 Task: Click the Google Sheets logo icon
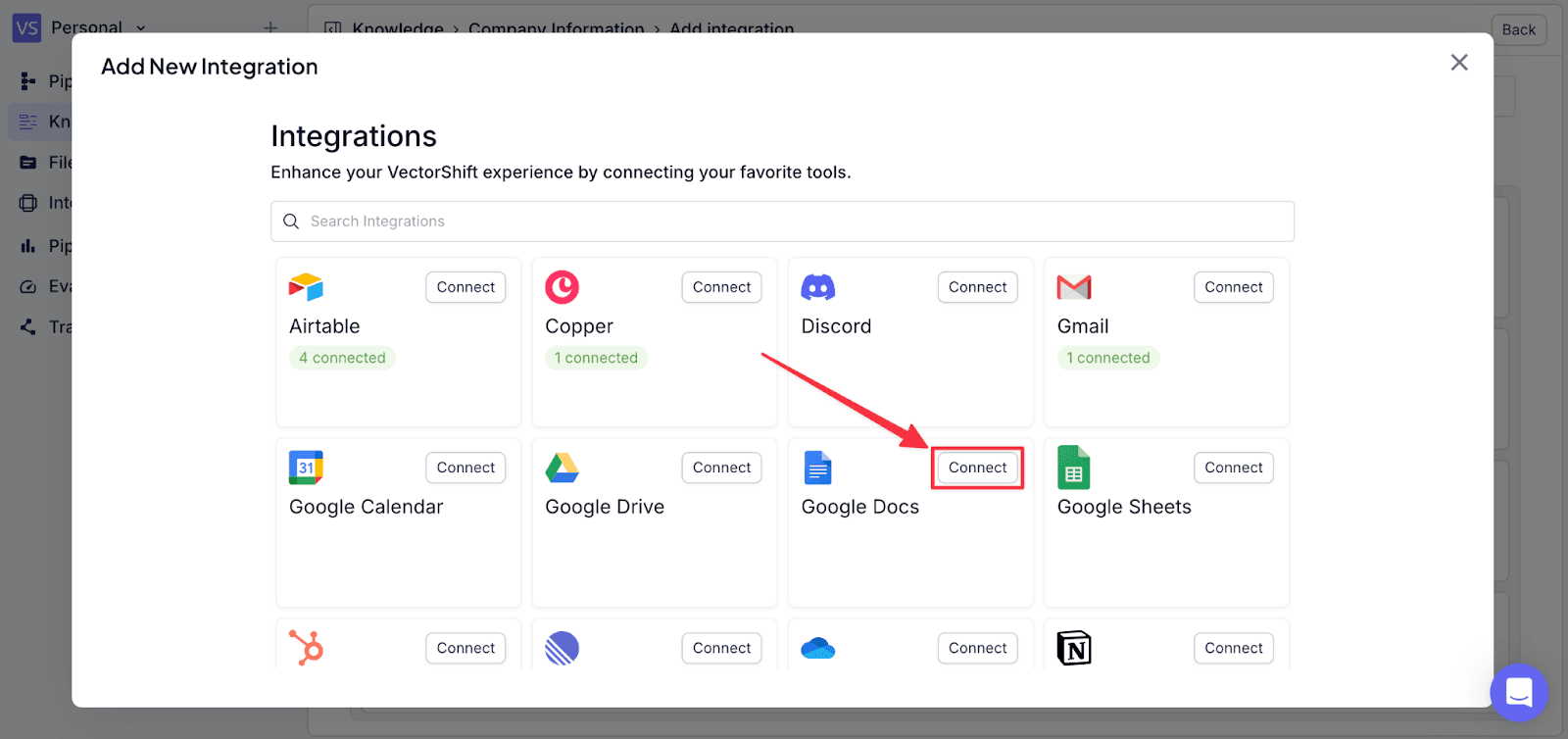(1074, 468)
